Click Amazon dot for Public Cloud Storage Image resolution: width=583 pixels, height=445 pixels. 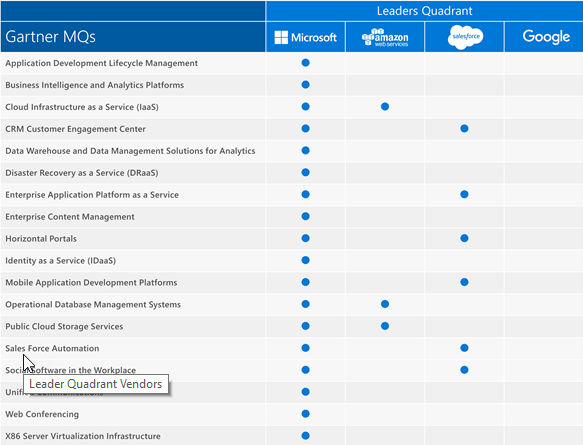(385, 326)
